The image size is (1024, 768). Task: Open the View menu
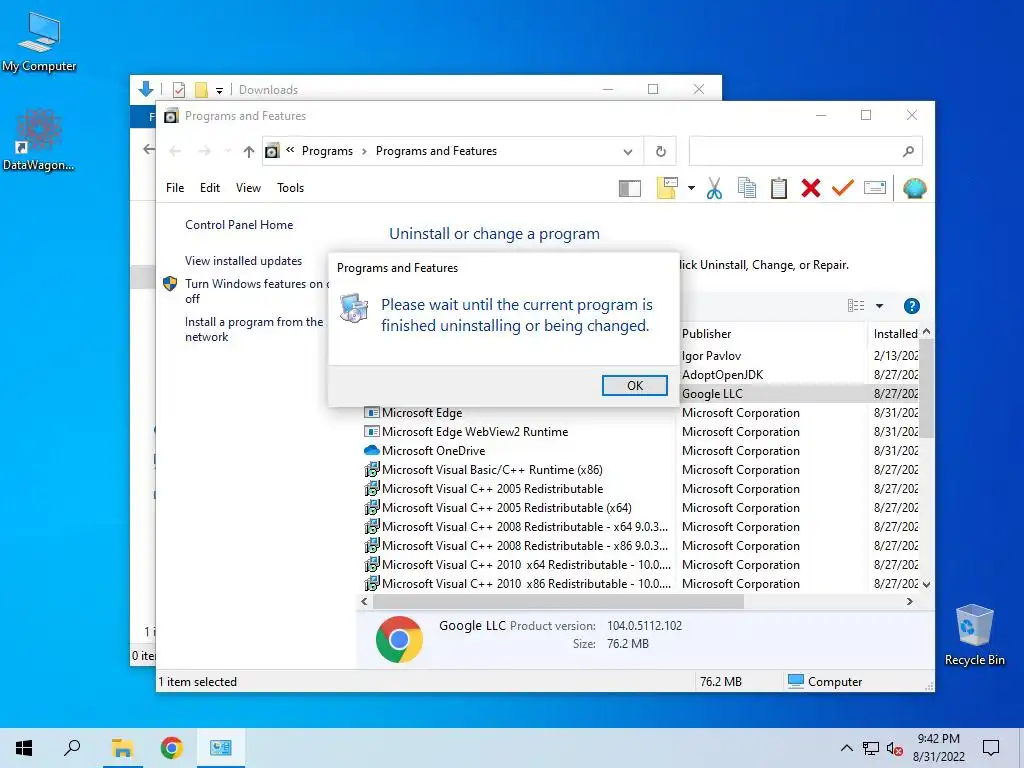[x=248, y=188]
